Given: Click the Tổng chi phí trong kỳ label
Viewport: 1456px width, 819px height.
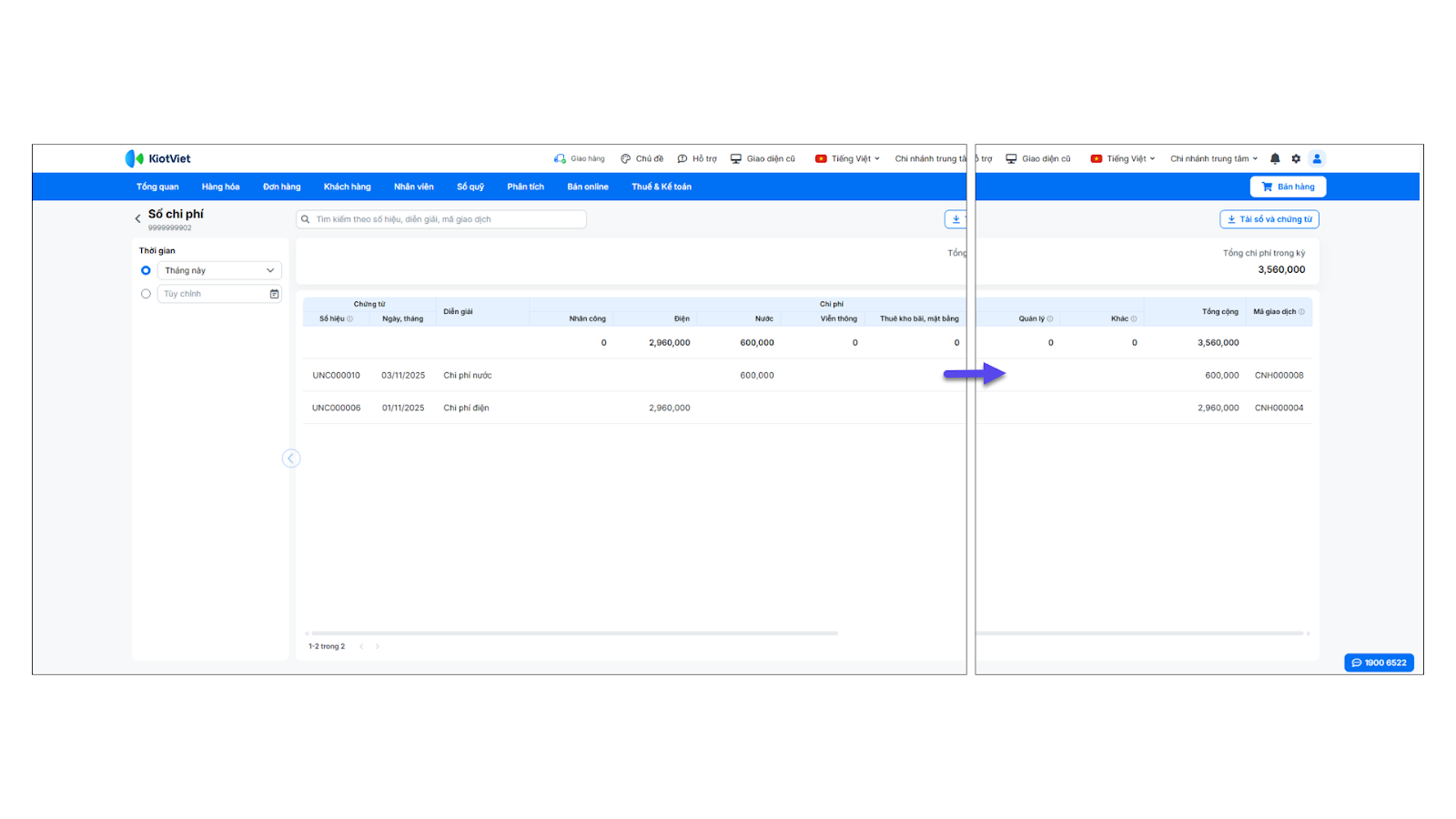Looking at the screenshot, I should [x=1264, y=253].
